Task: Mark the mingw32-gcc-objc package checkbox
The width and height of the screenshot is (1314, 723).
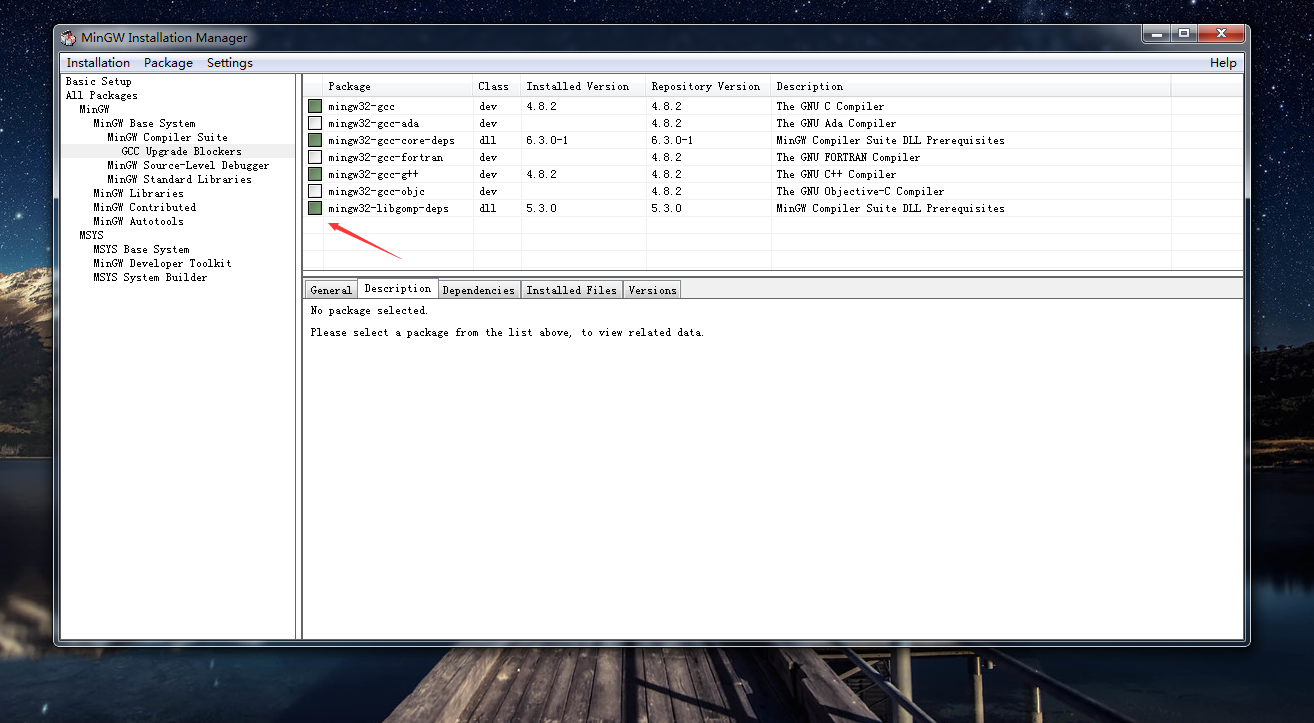Action: coord(315,191)
